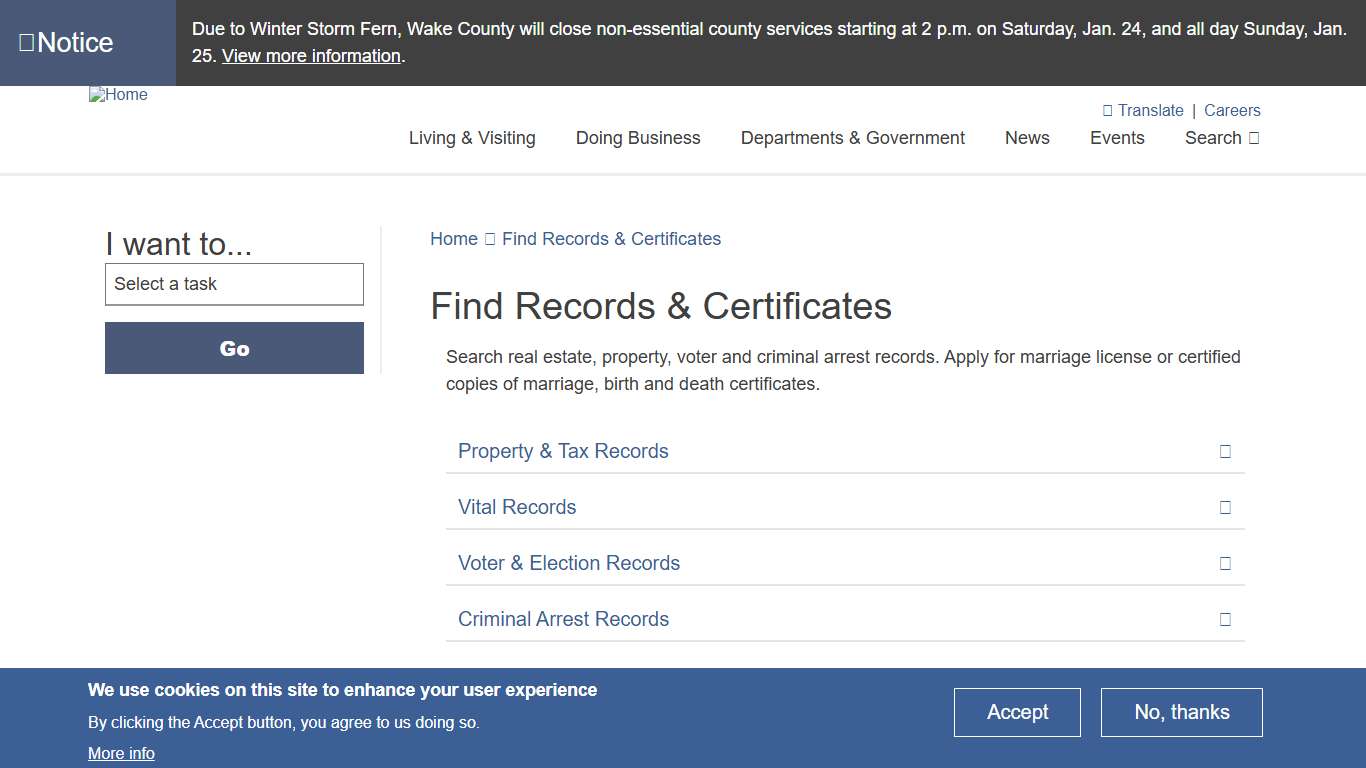Click the expand arrow beside Property & Tax Records

pos(1225,451)
